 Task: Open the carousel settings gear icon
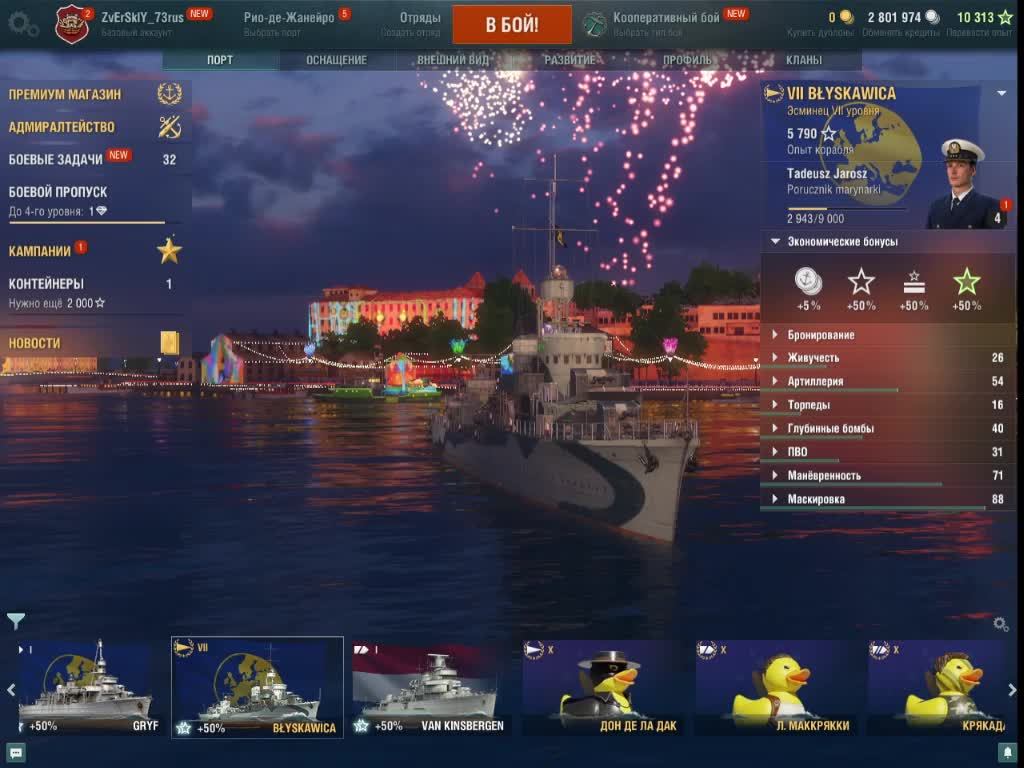[1000, 624]
